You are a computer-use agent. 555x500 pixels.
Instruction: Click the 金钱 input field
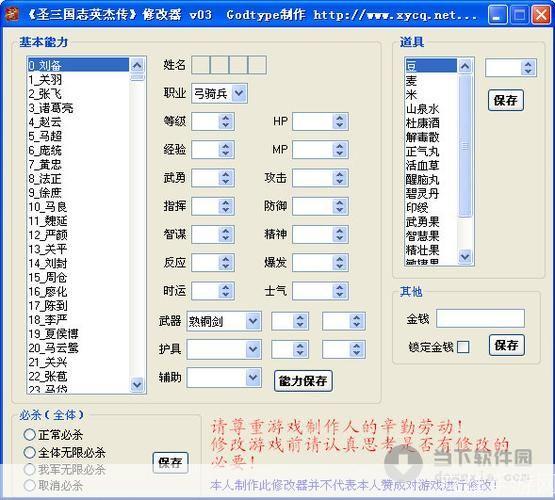[480, 318]
